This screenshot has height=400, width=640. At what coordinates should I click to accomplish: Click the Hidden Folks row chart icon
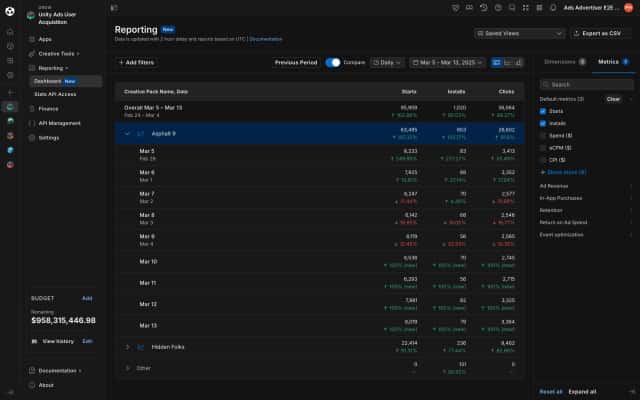click(141, 347)
